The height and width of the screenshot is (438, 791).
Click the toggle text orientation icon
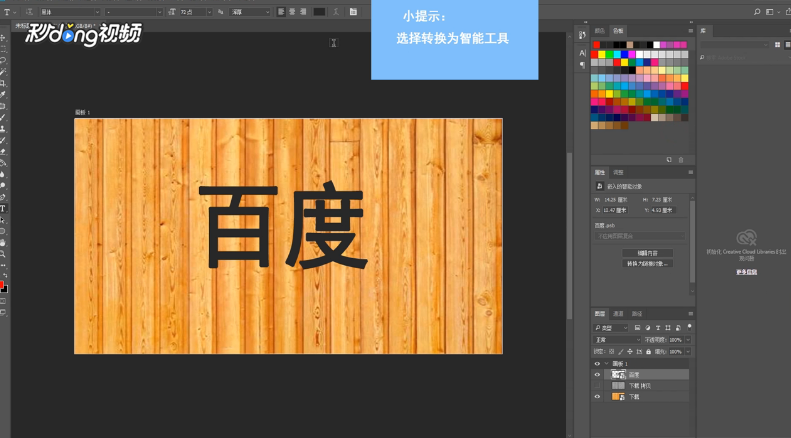coord(29,12)
